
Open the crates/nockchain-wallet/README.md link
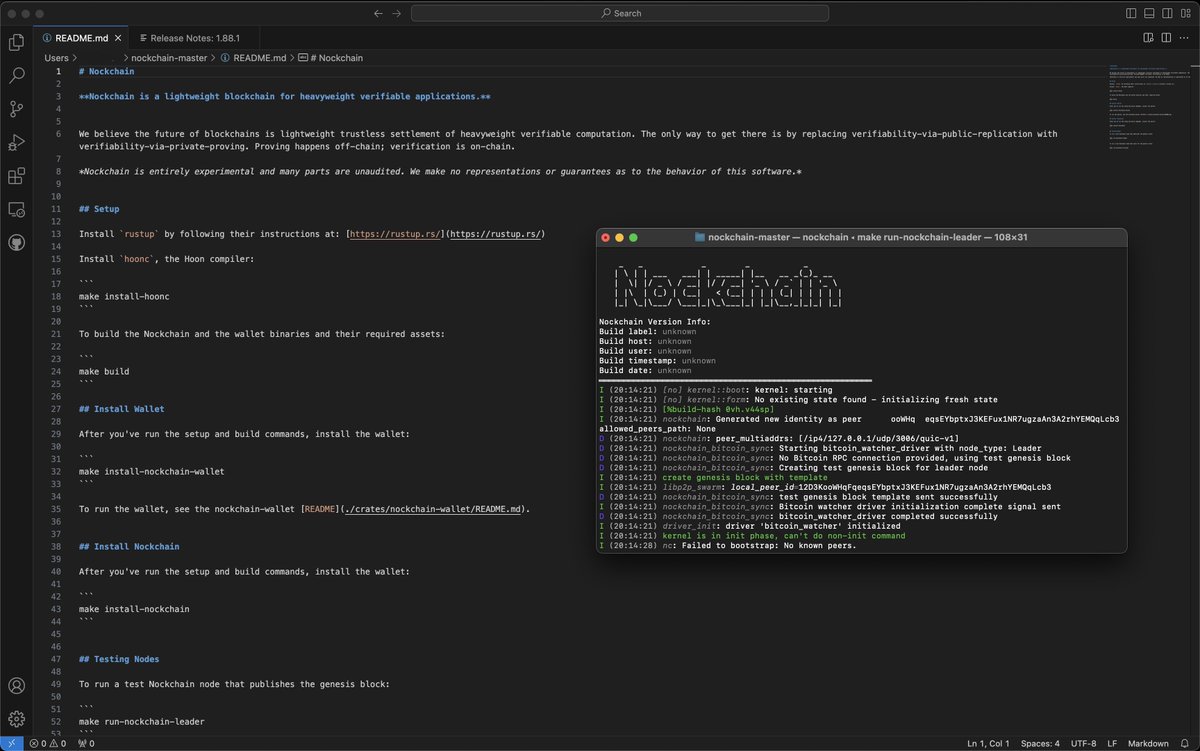coord(432,508)
